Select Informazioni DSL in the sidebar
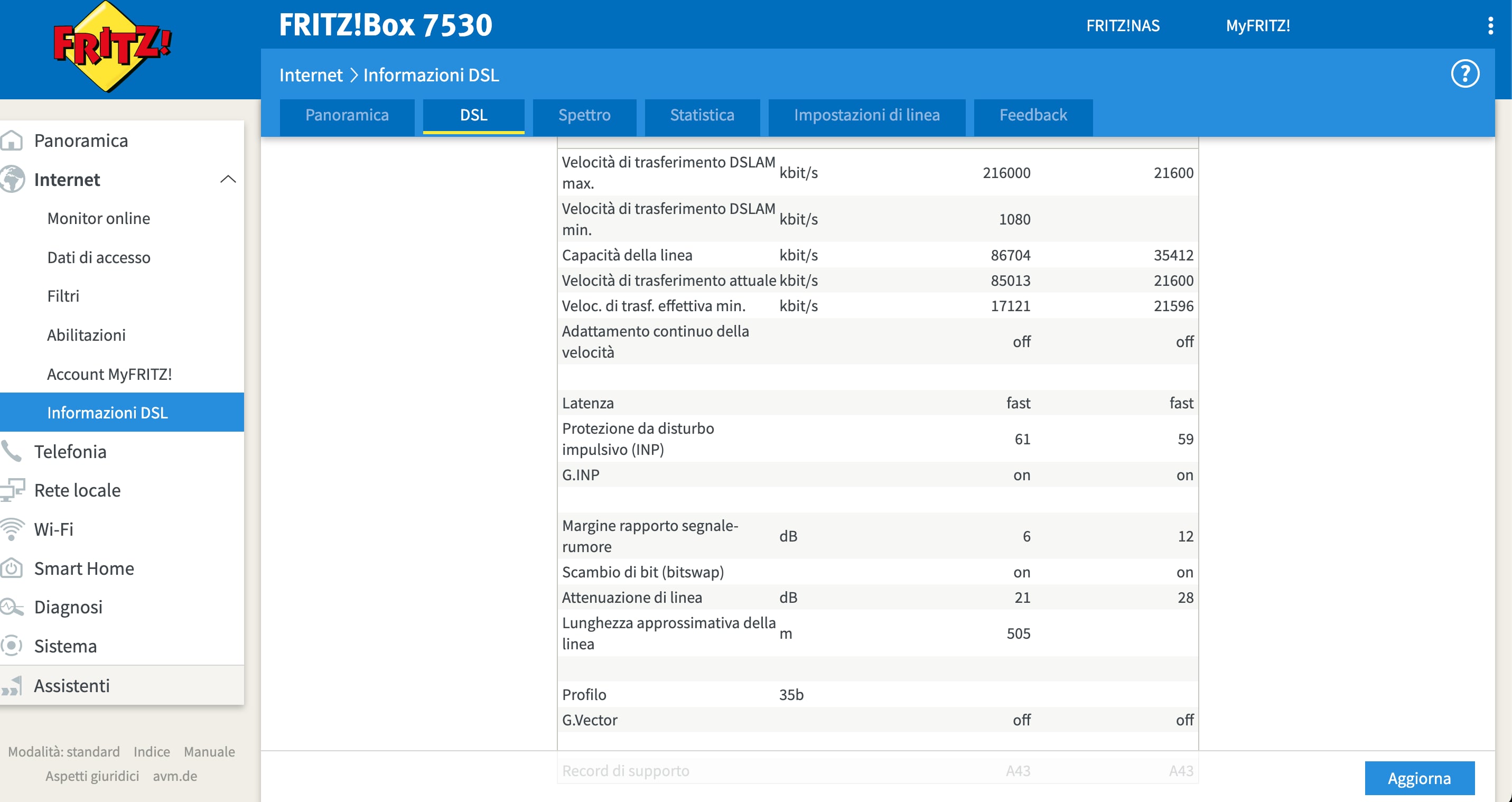The width and height of the screenshot is (1512, 802). tap(122, 412)
